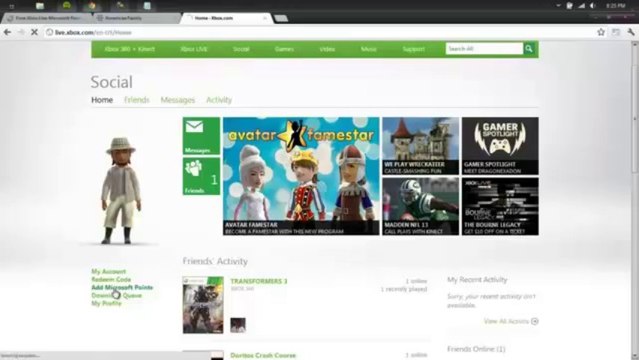The width and height of the screenshot is (639, 360).
Task: Click the green search magnifier button
Action: coord(529,49)
